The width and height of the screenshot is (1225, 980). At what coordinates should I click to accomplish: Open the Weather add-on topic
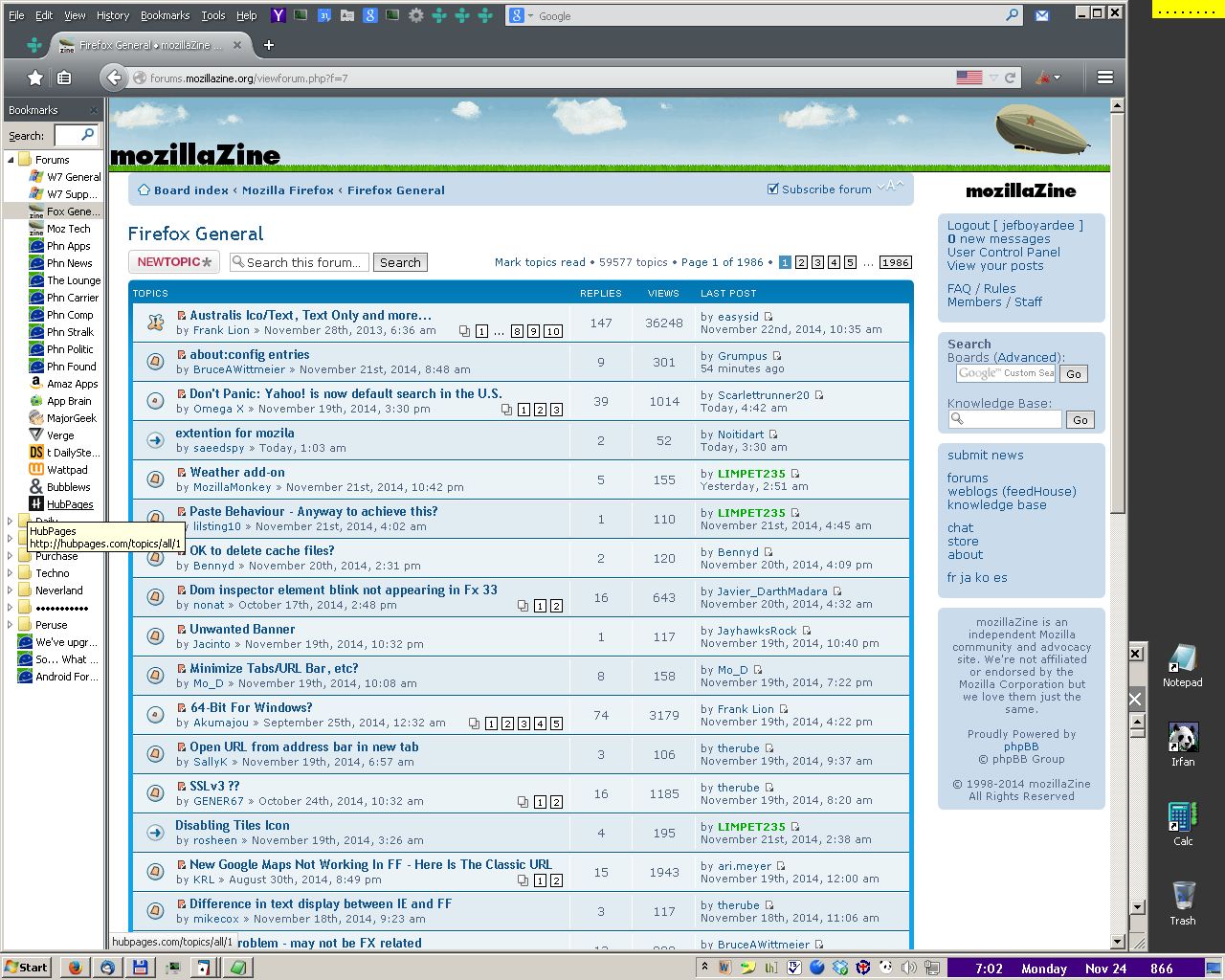pos(237,472)
